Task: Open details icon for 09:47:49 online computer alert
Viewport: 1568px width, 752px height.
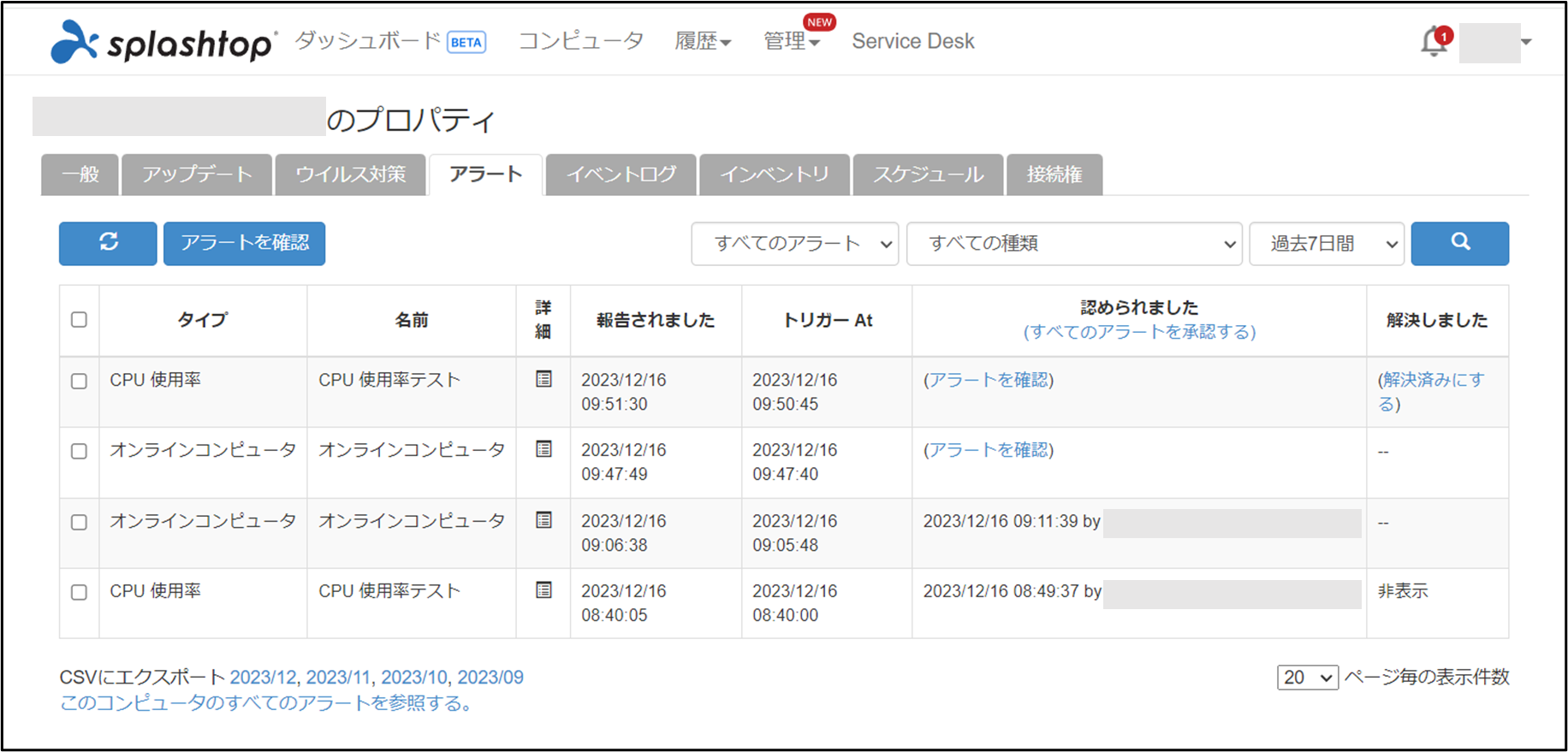Action: point(543,449)
